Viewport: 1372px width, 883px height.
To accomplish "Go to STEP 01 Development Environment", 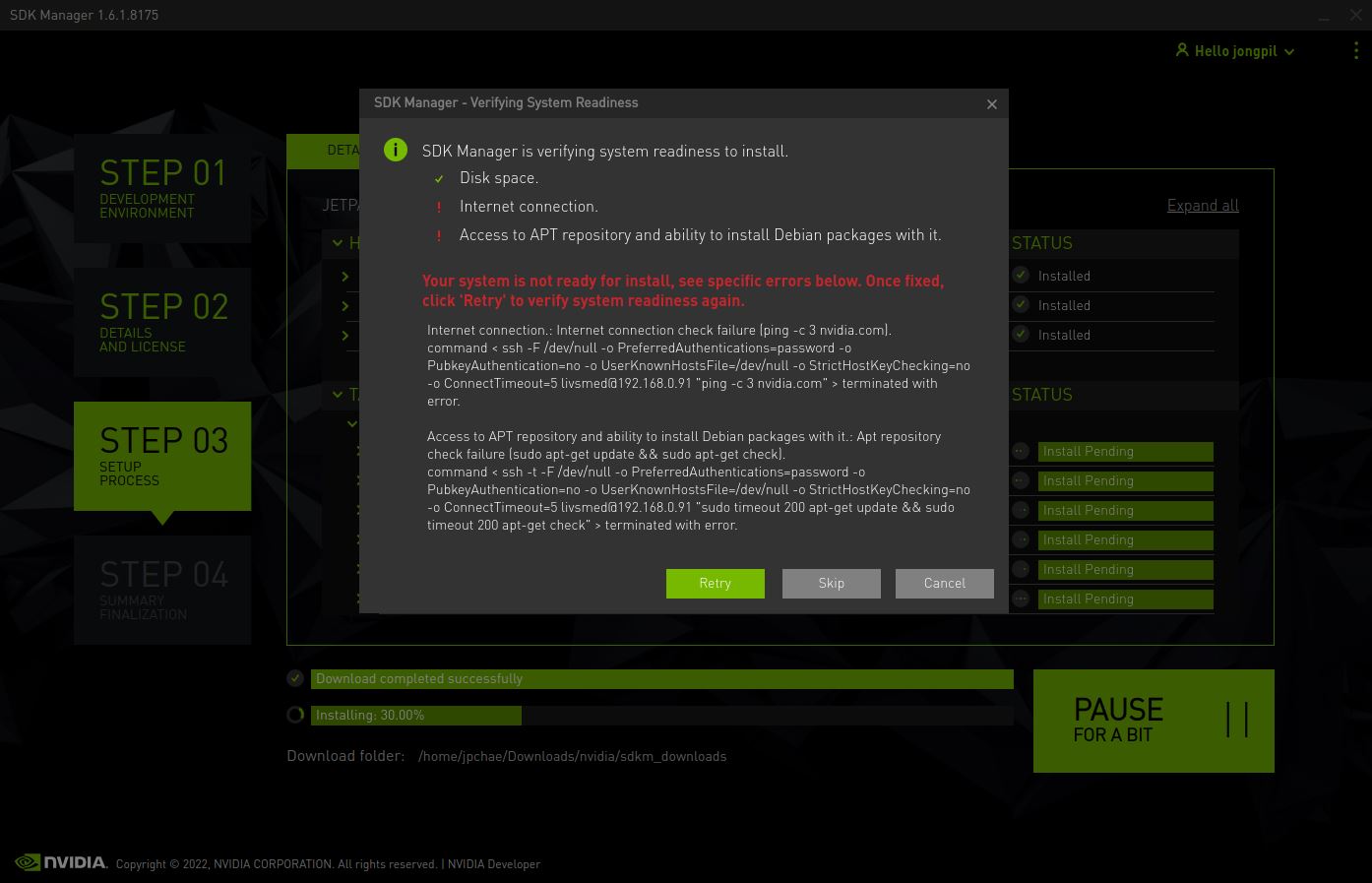I will pyautogui.click(x=162, y=188).
